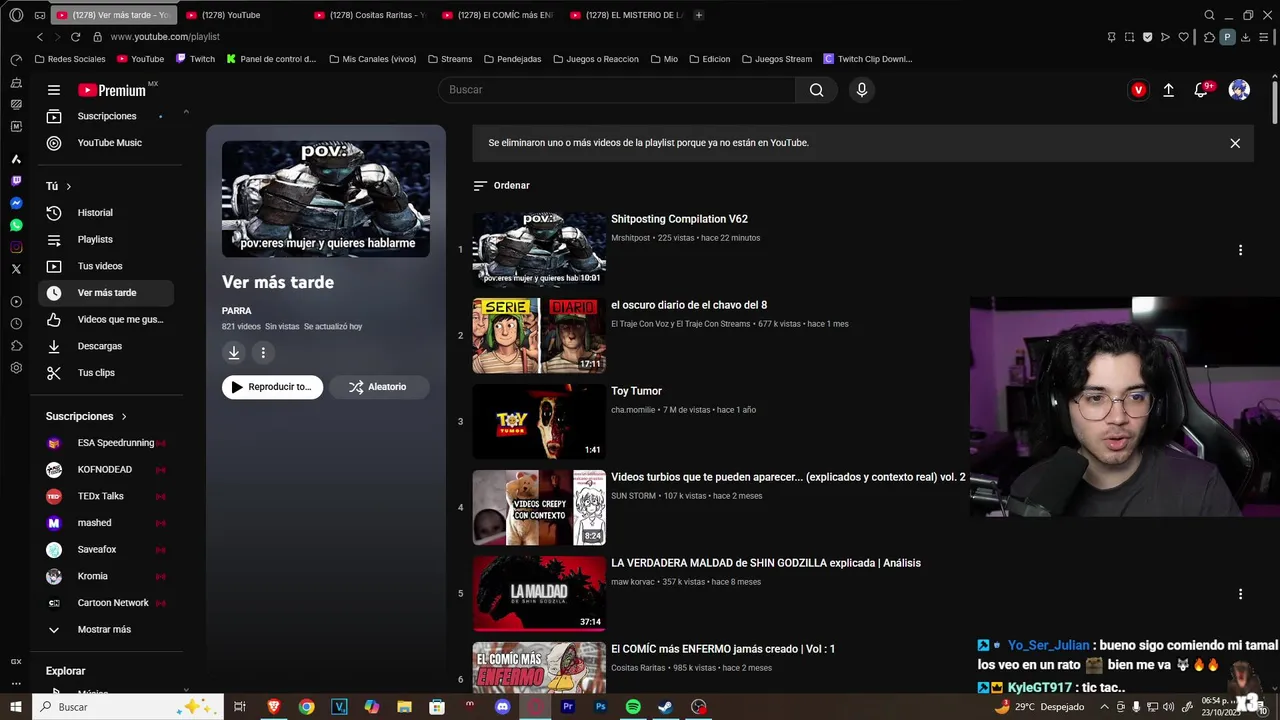This screenshot has height=720, width=1280.
Task: Open YouTube notifications bell
Action: [x=1201, y=90]
